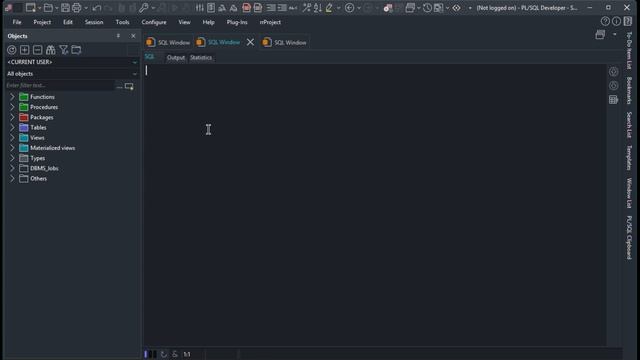Expand the Materialized views folder
Viewport: 640px width, 360px height.
pos(12,148)
